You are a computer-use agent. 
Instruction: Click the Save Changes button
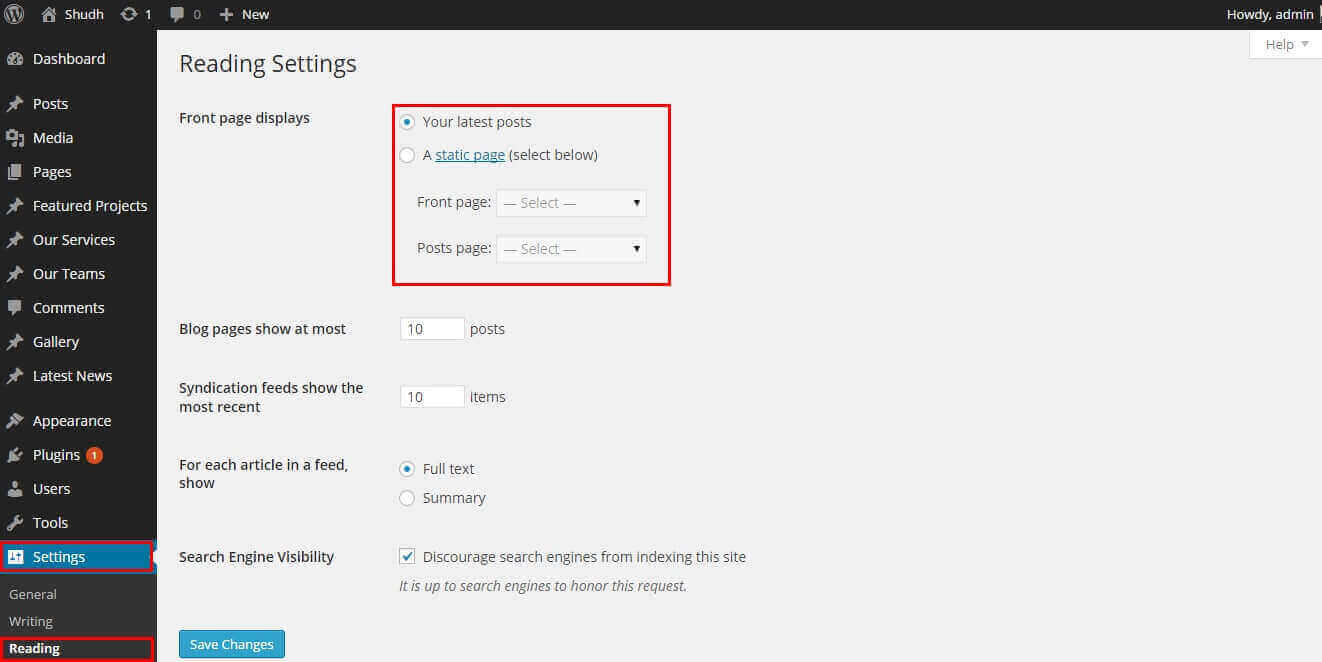232,645
